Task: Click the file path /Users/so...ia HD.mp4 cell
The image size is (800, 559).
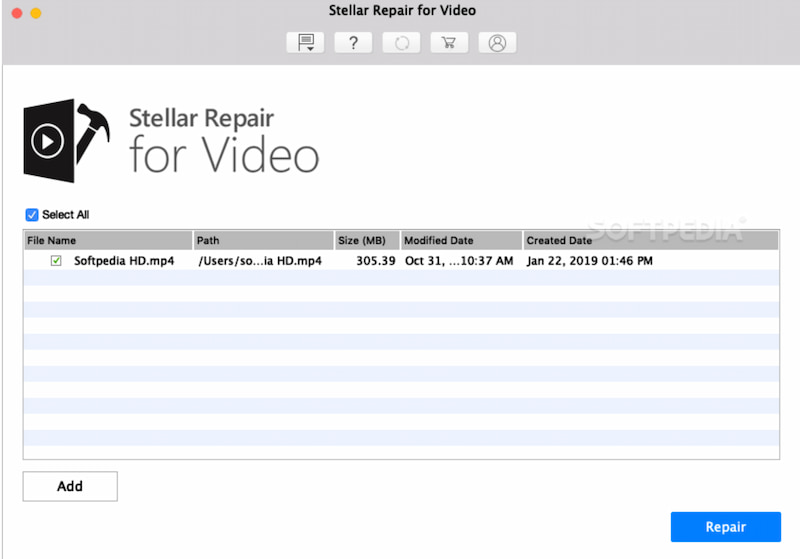Action: pos(259,261)
